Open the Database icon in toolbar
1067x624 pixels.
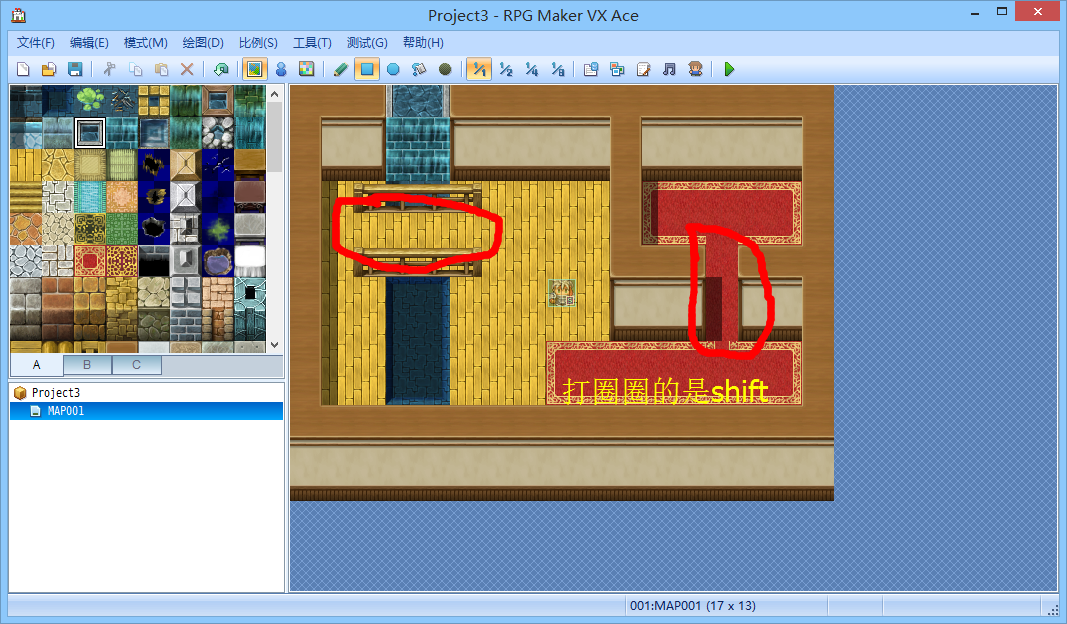coord(591,69)
